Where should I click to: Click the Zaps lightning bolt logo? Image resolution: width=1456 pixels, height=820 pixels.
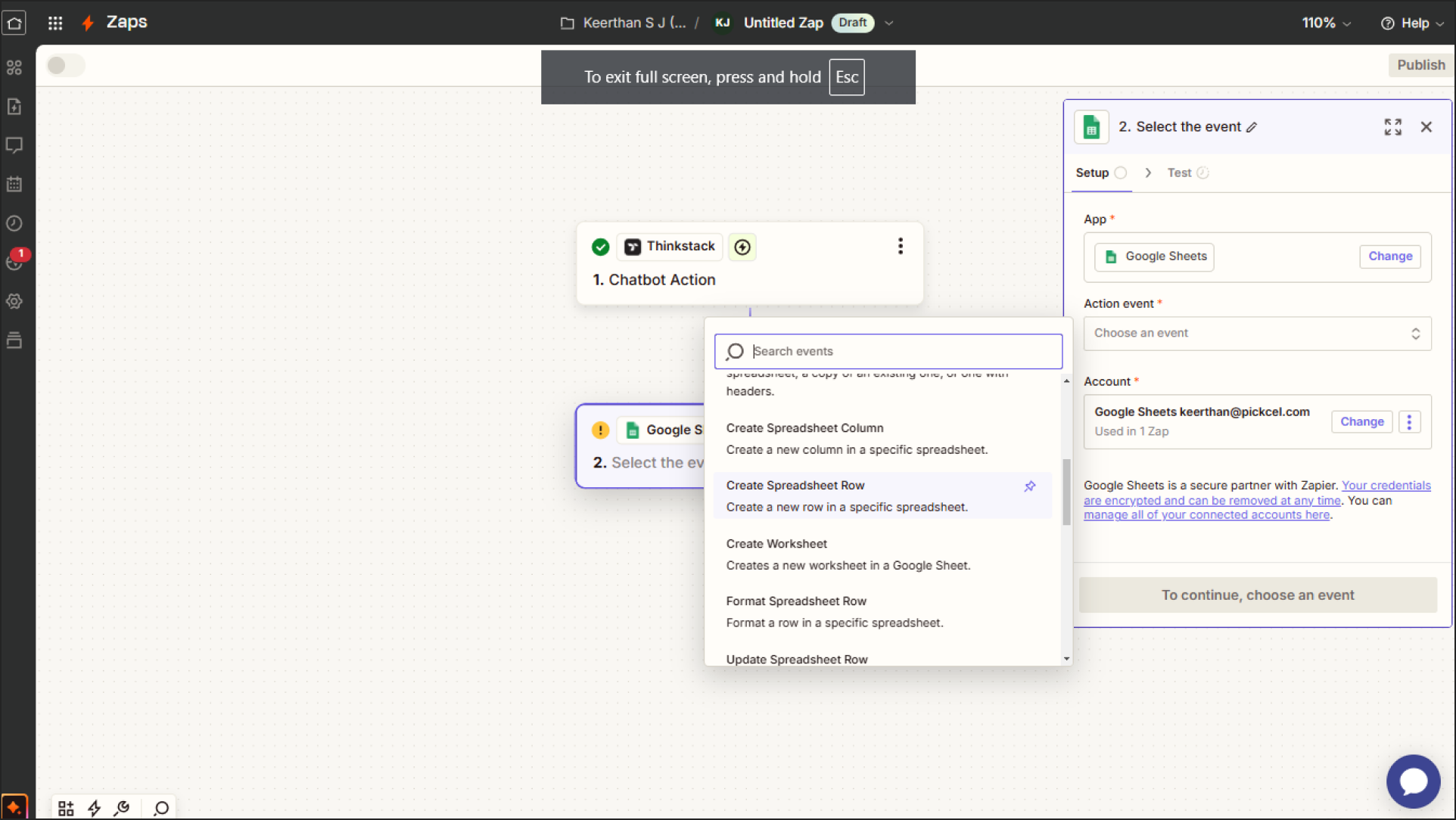[x=88, y=23]
